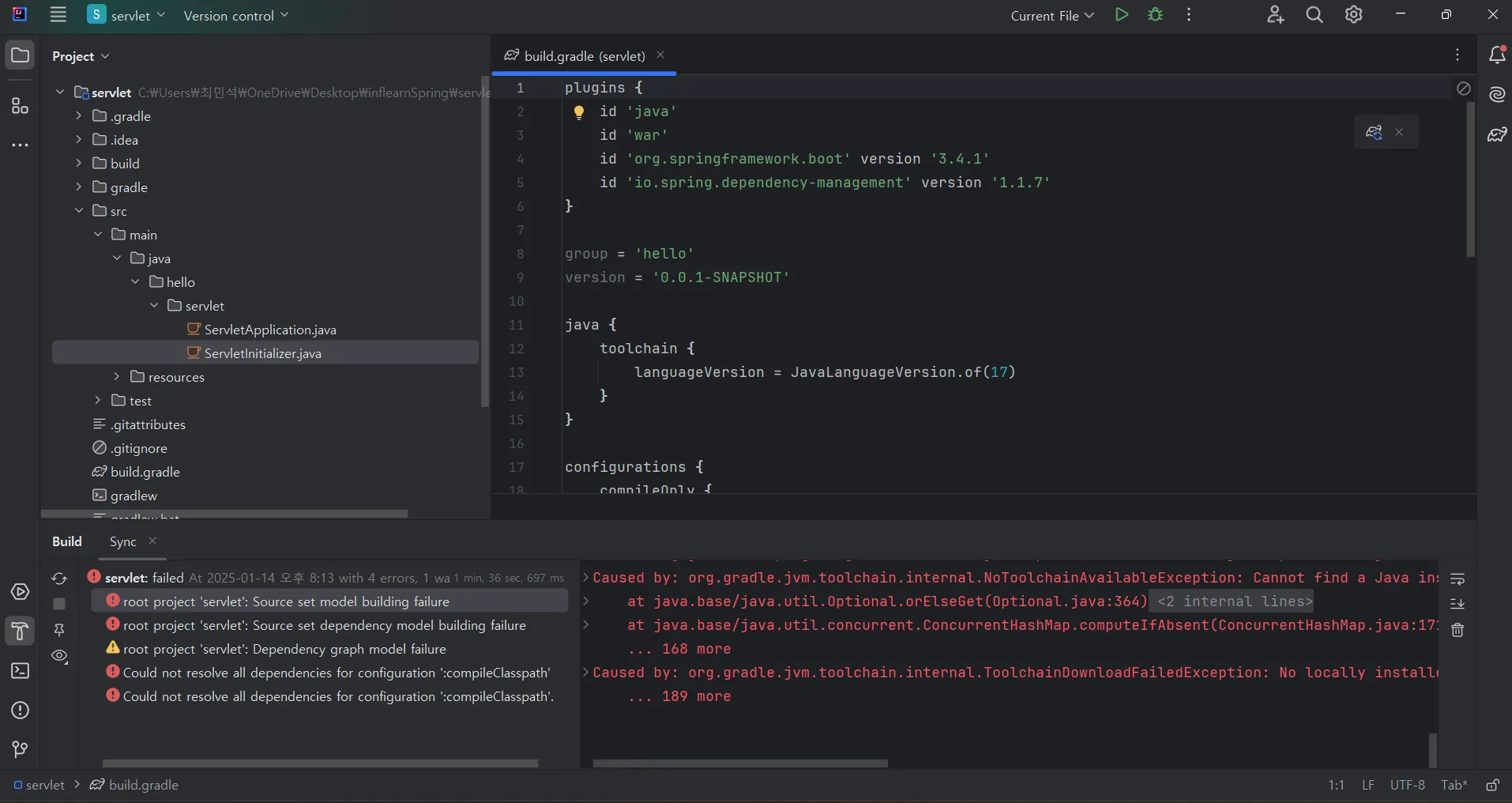Open Search Everywhere magnifier

coord(1315,15)
